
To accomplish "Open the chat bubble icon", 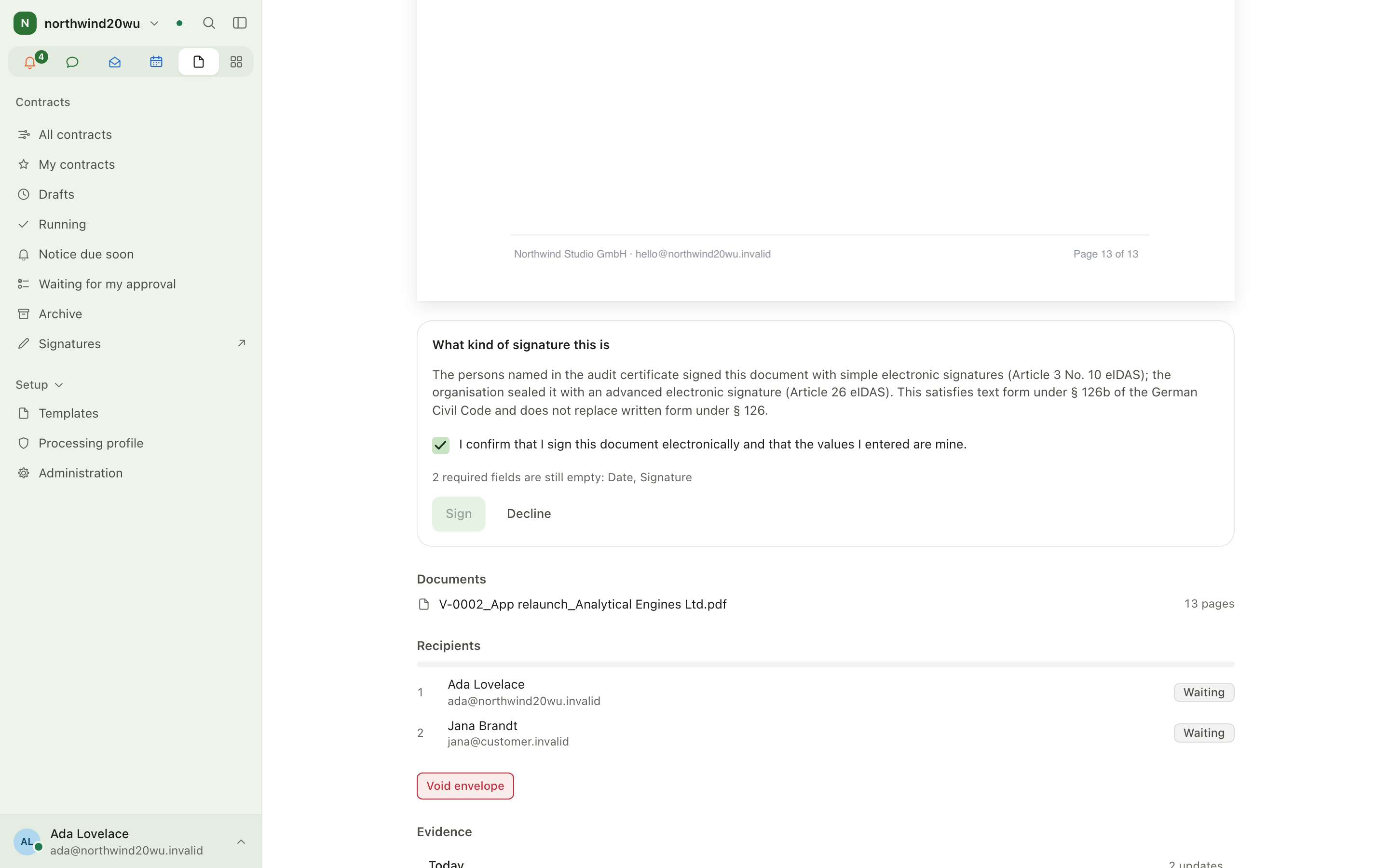I will 72,62.
